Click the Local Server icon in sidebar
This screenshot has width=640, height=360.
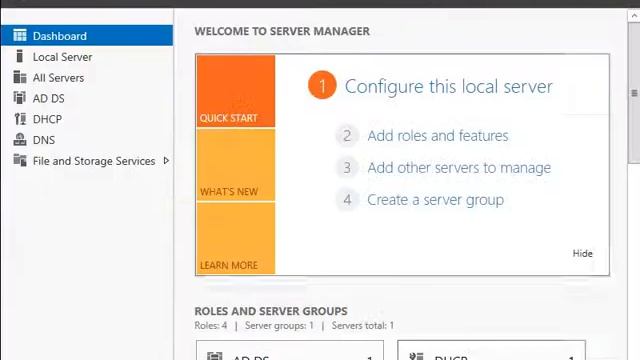pos(19,56)
